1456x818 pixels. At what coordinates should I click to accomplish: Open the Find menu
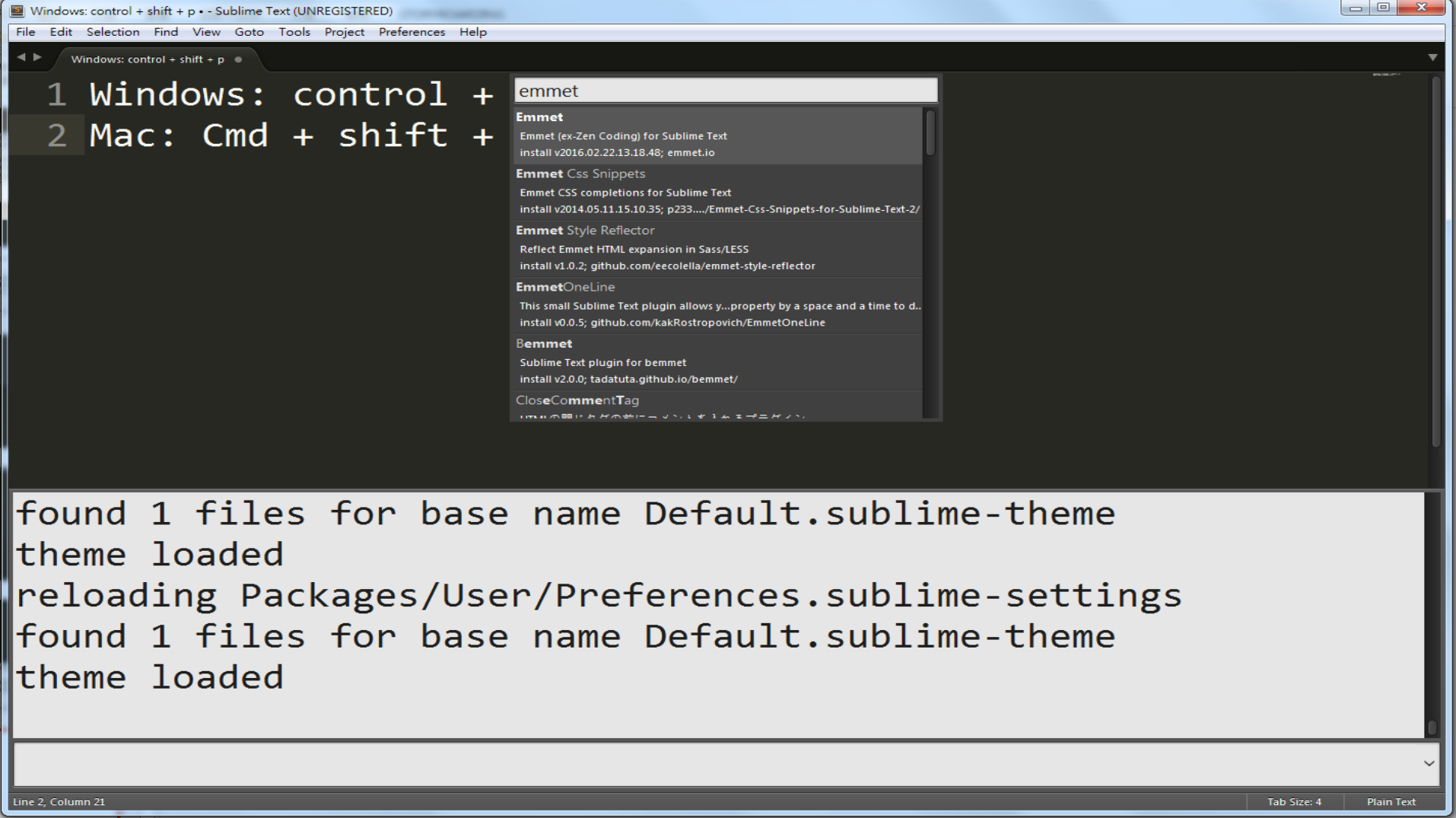point(166,32)
